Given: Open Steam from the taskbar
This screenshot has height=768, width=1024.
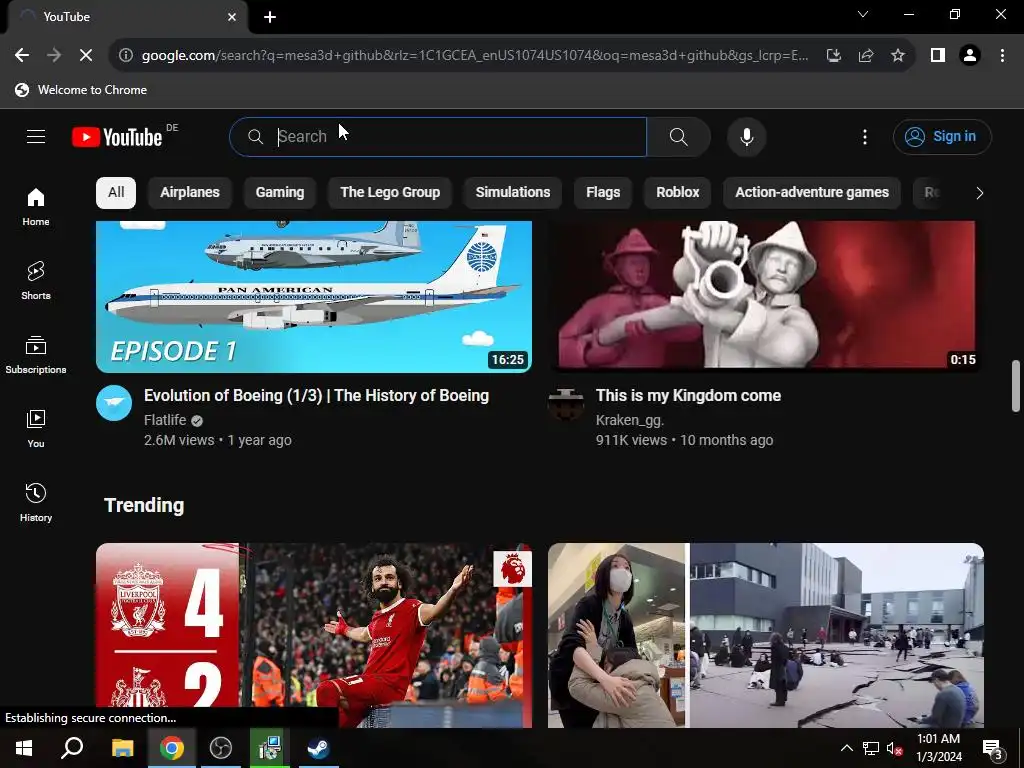Looking at the screenshot, I should coord(318,748).
